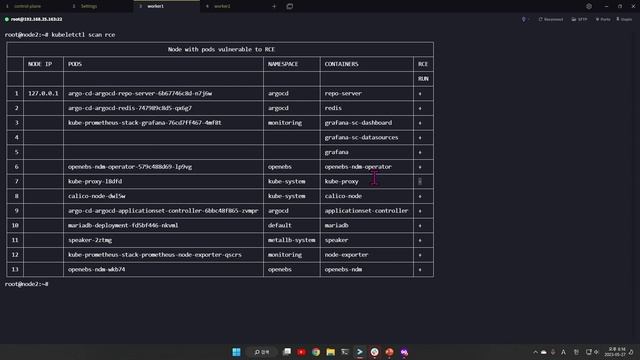Click the argocd-applicationset-controller pod name
Image resolution: width=640 pixels, height=360 pixels.
pyautogui.click(x=163, y=211)
